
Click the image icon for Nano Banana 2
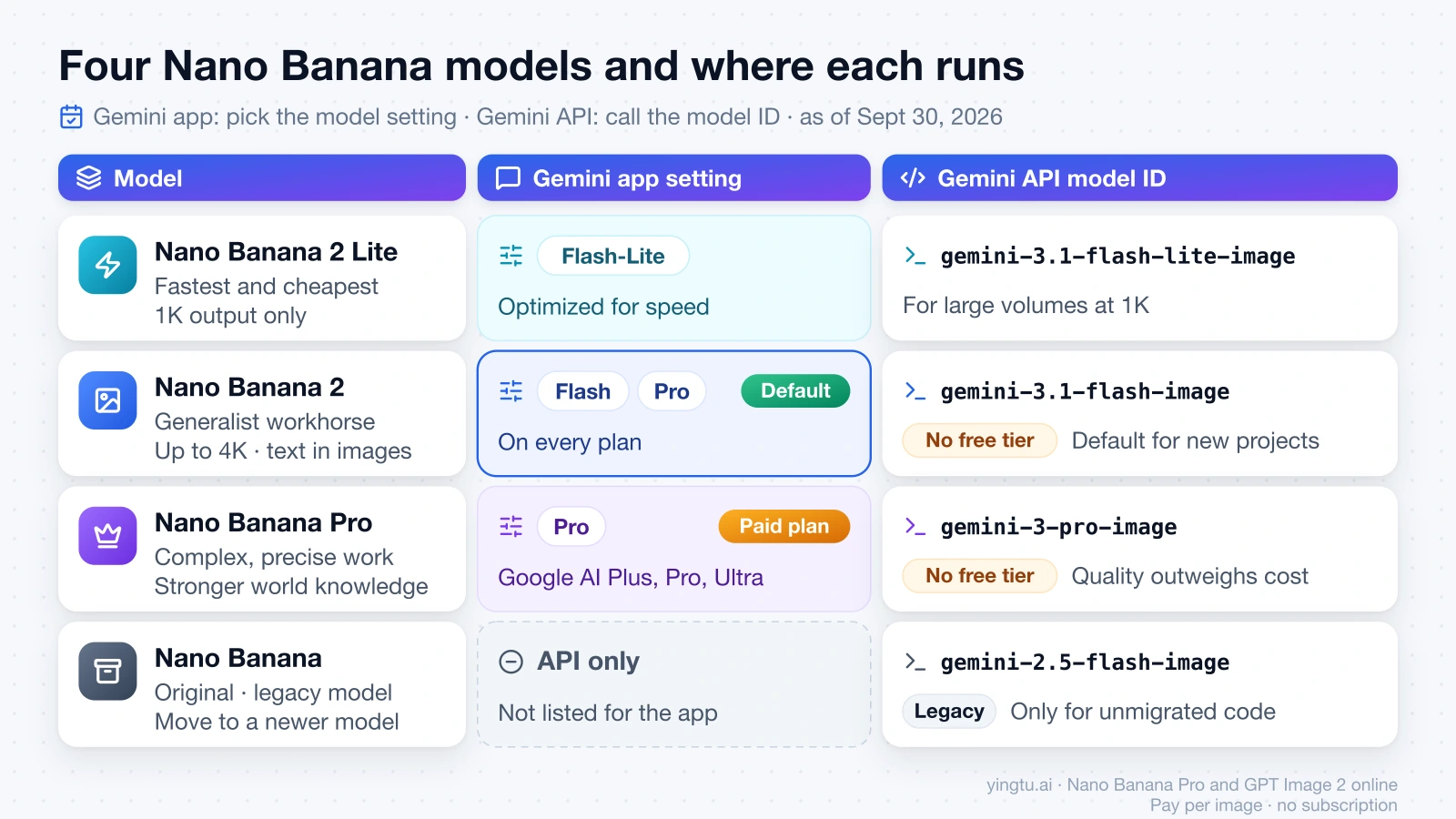point(107,400)
